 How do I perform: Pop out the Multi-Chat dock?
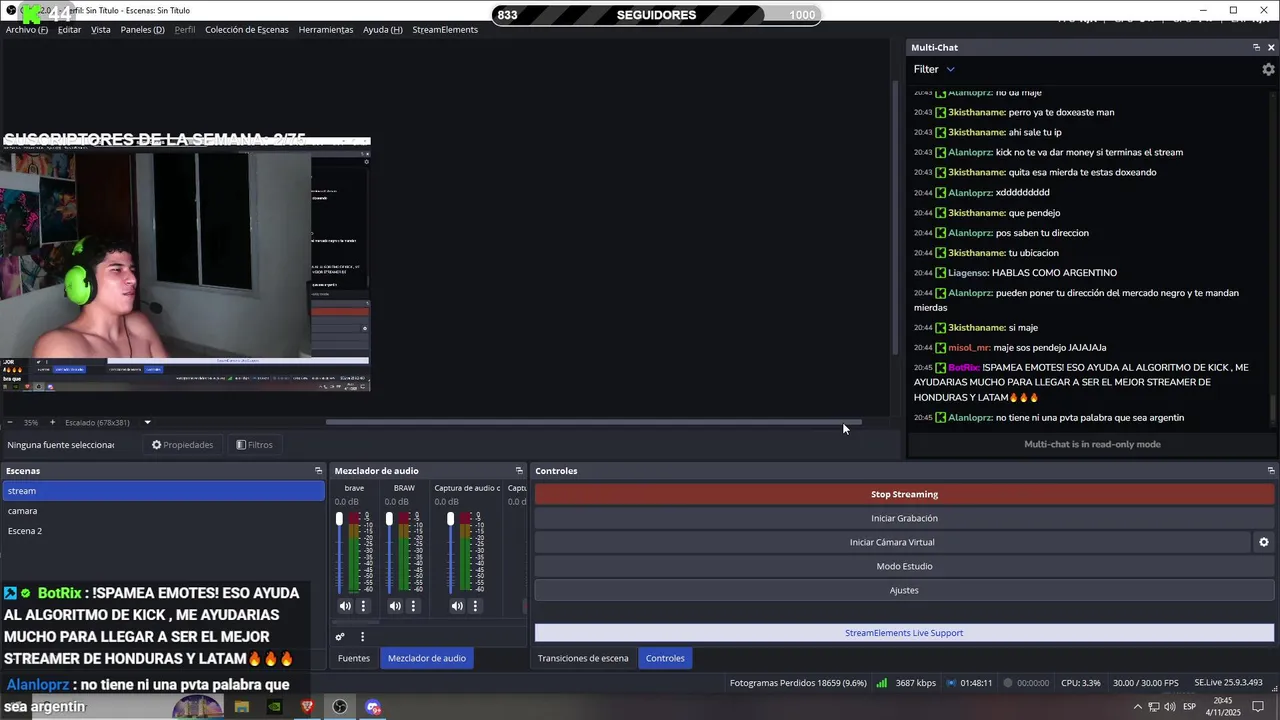point(1256,48)
